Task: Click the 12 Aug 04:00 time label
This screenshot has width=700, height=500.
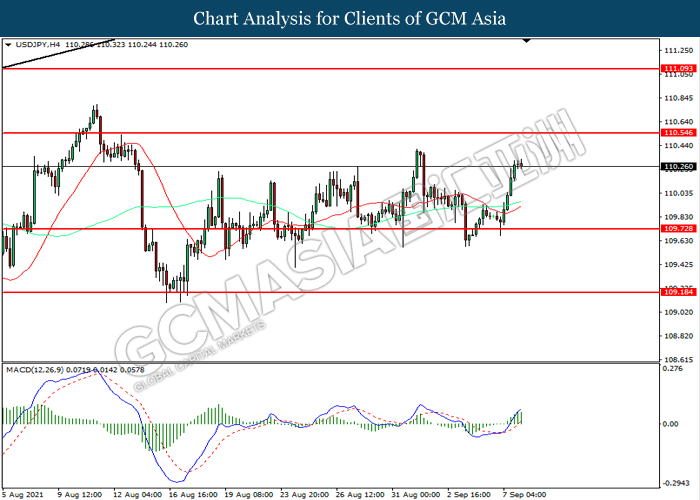Action: pyautogui.click(x=137, y=495)
